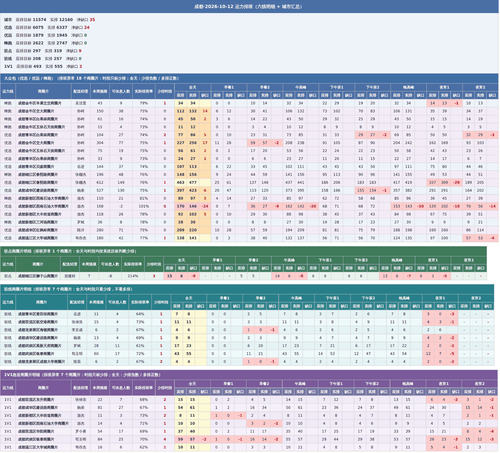This screenshot has width=500, height=453.
Task: Select the summary value 2622
Action: [x=38, y=43]
